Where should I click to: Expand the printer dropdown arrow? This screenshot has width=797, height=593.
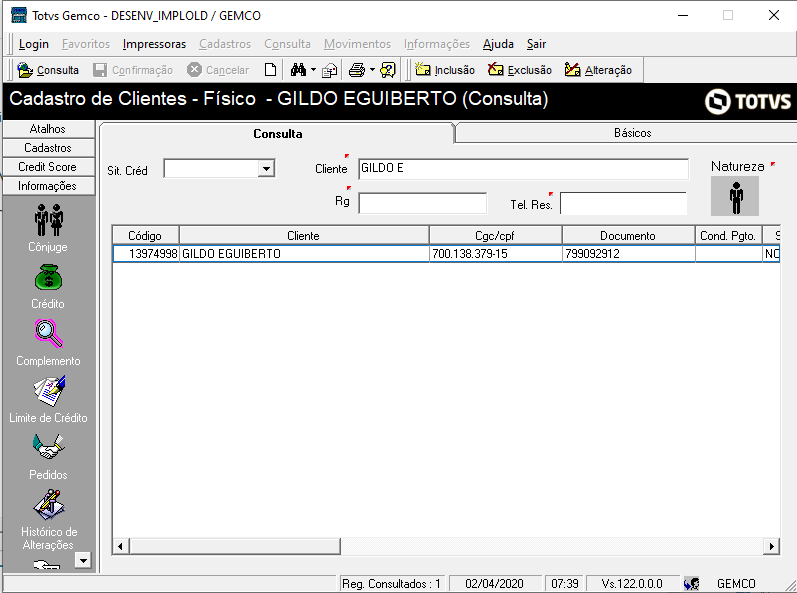[x=372, y=70]
